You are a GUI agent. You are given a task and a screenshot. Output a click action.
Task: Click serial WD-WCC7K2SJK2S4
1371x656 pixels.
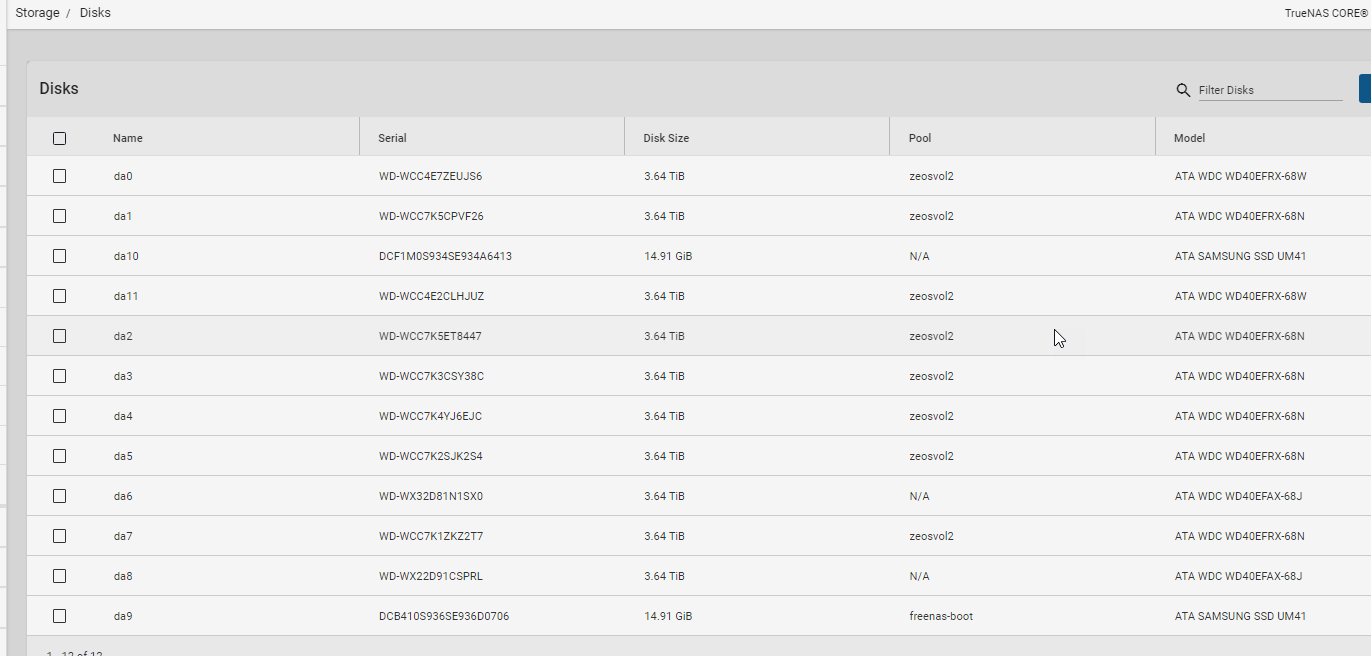pyautogui.click(x=431, y=456)
